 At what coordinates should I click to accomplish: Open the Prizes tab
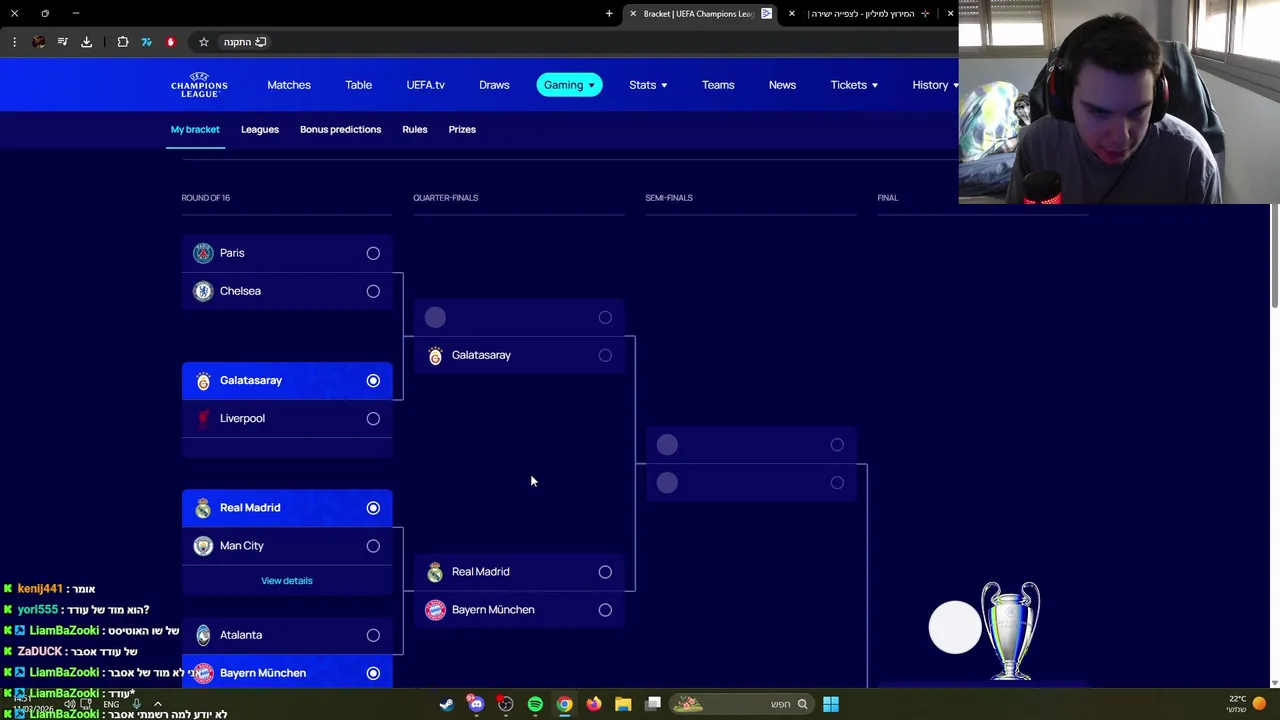[x=462, y=130]
